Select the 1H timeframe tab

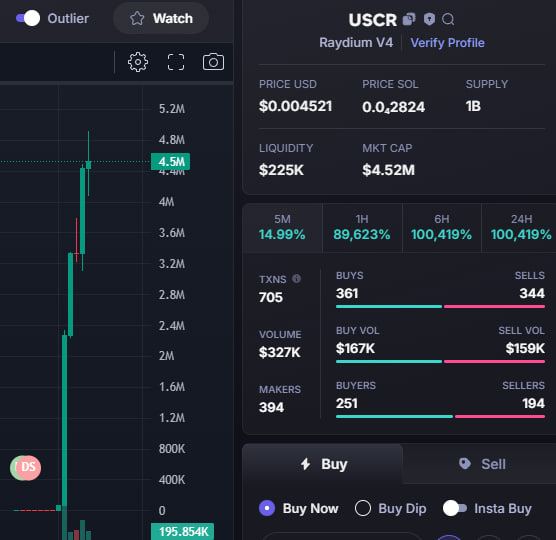(x=362, y=227)
